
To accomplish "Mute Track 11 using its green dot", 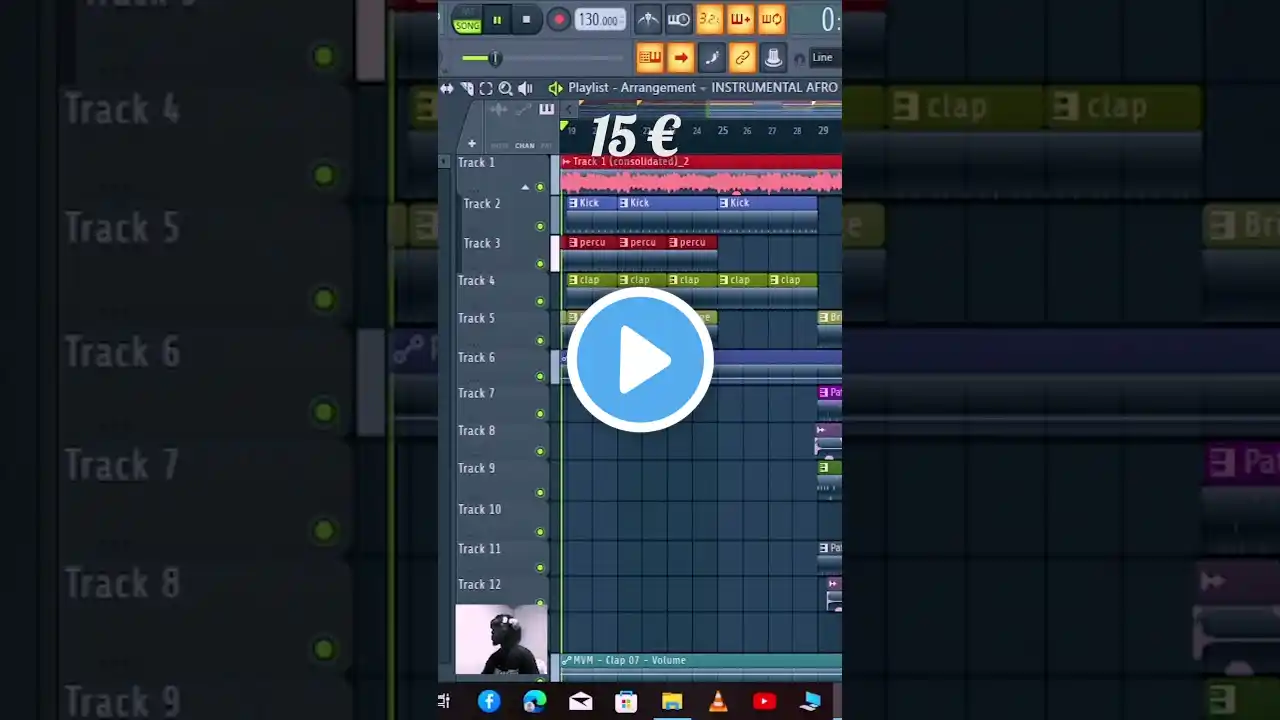I will coord(540,568).
